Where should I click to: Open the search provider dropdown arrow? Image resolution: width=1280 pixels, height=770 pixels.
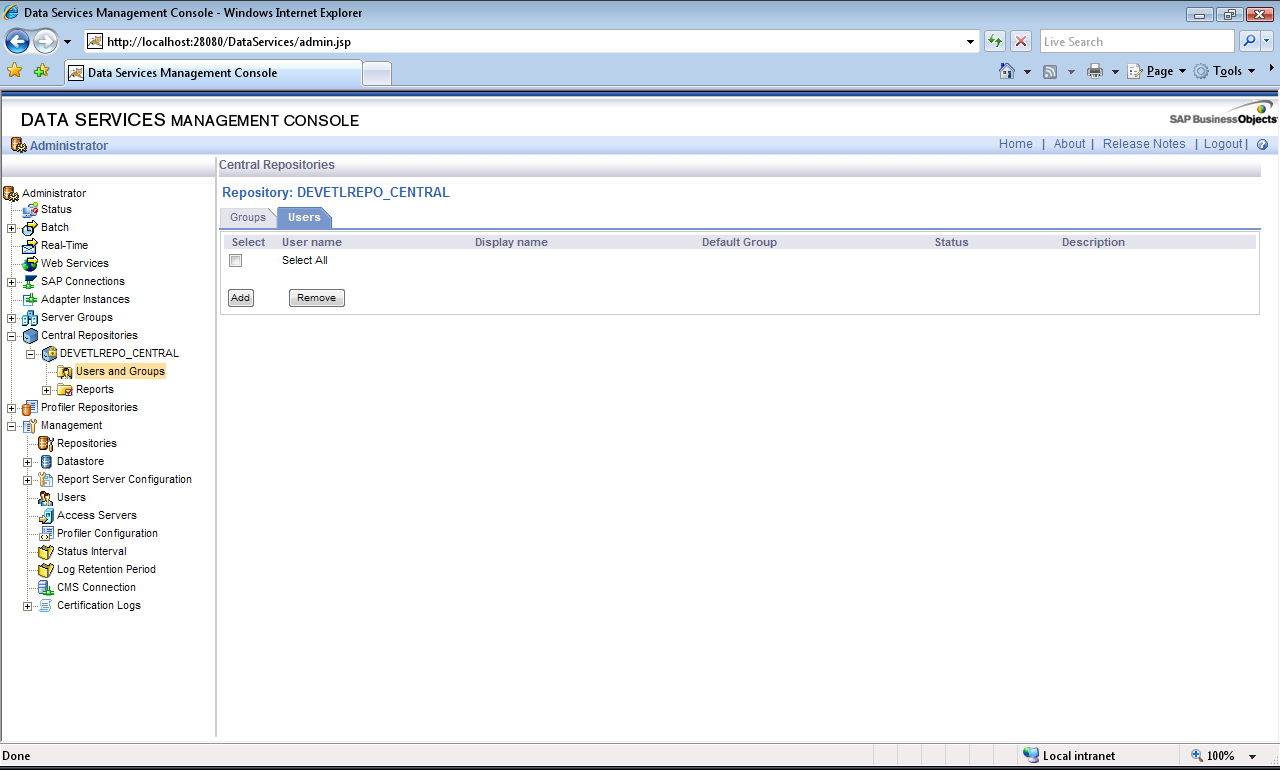1267,41
